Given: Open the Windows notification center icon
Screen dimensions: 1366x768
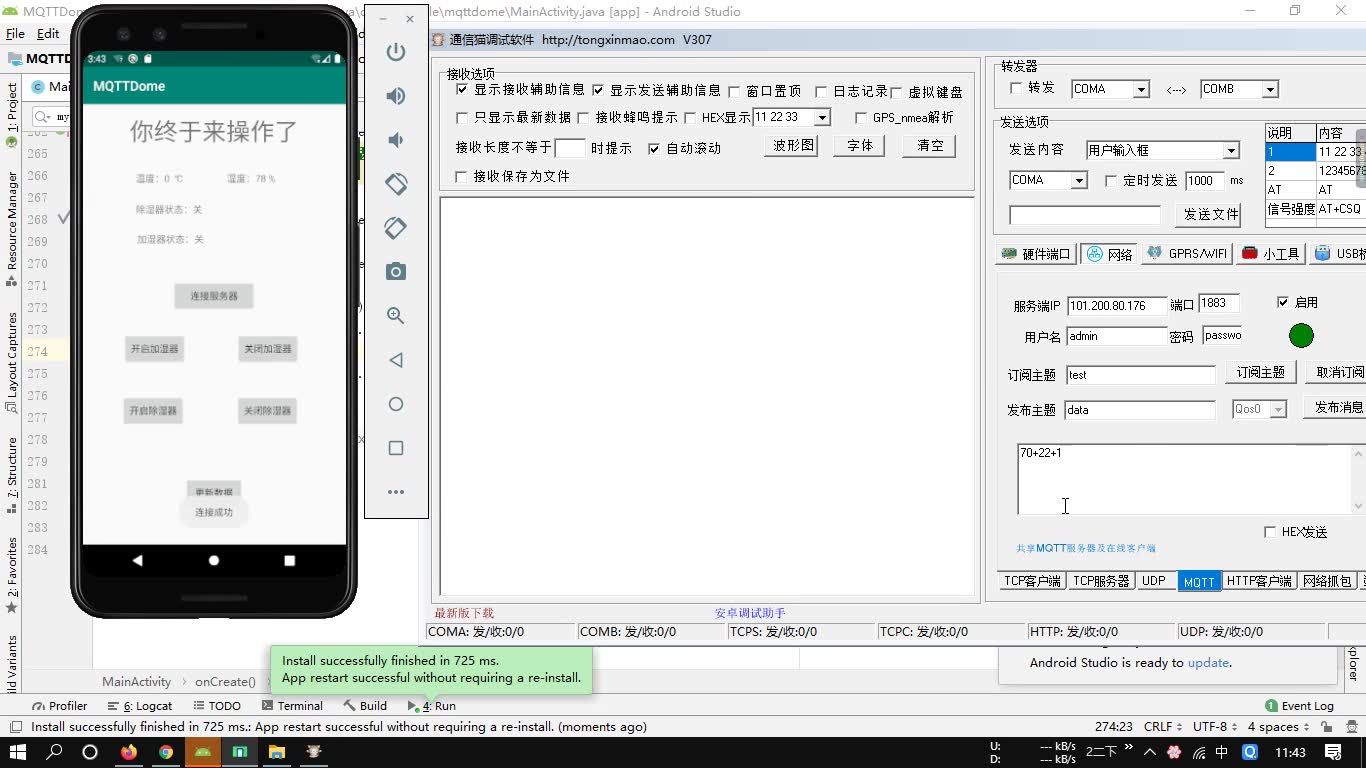Looking at the screenshot, I should pos(1333,752).
